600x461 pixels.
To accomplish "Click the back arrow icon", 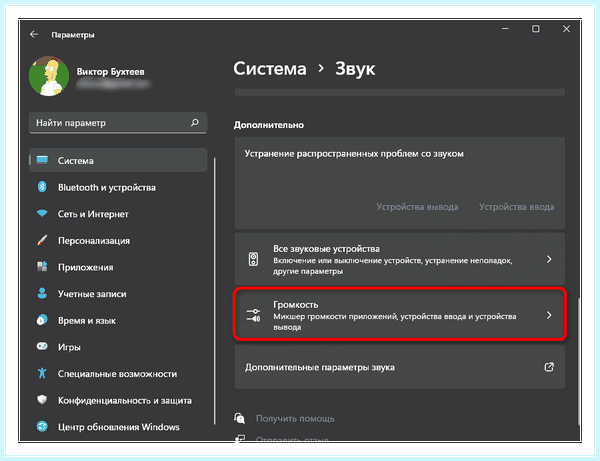I will [x=34, y=34].
